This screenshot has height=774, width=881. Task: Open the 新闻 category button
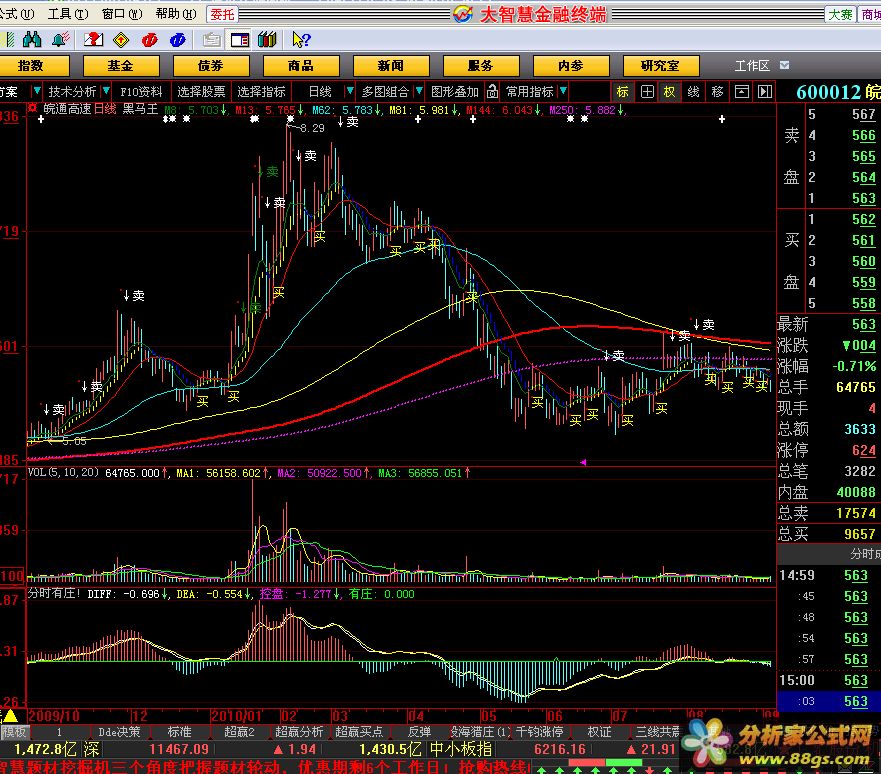pos(390,66)
